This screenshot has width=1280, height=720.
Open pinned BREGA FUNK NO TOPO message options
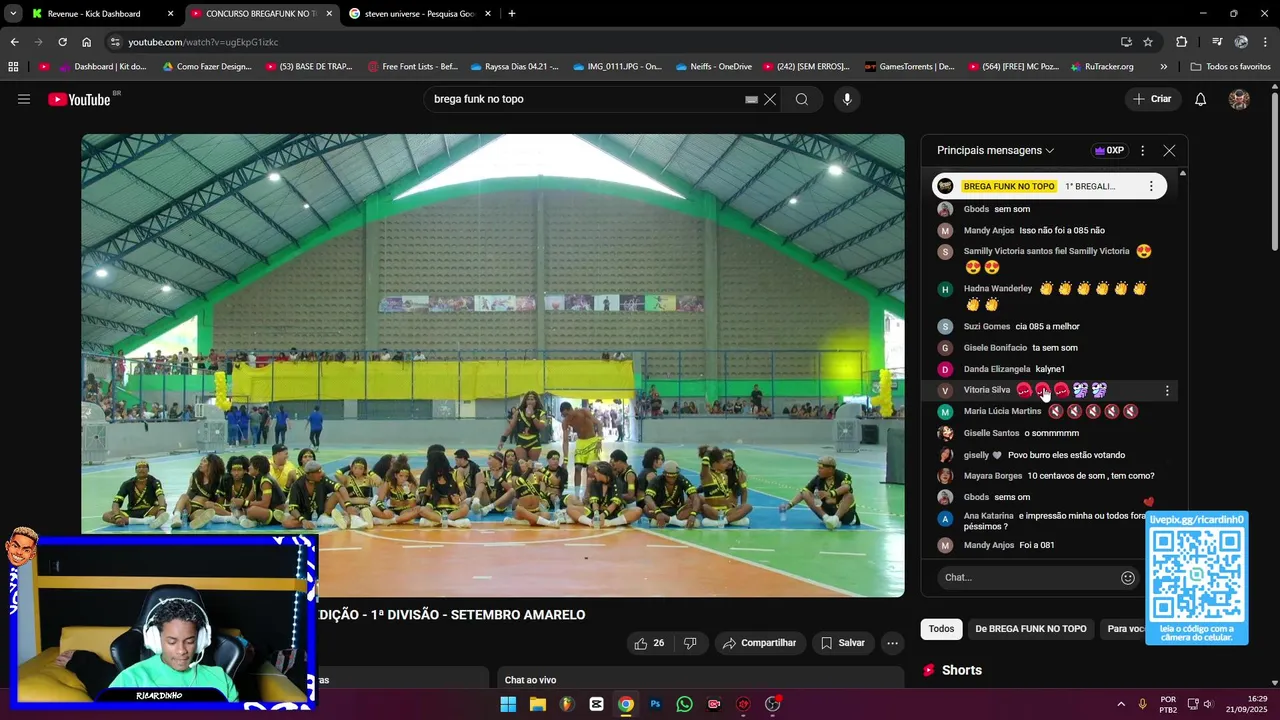point(1151,186)
